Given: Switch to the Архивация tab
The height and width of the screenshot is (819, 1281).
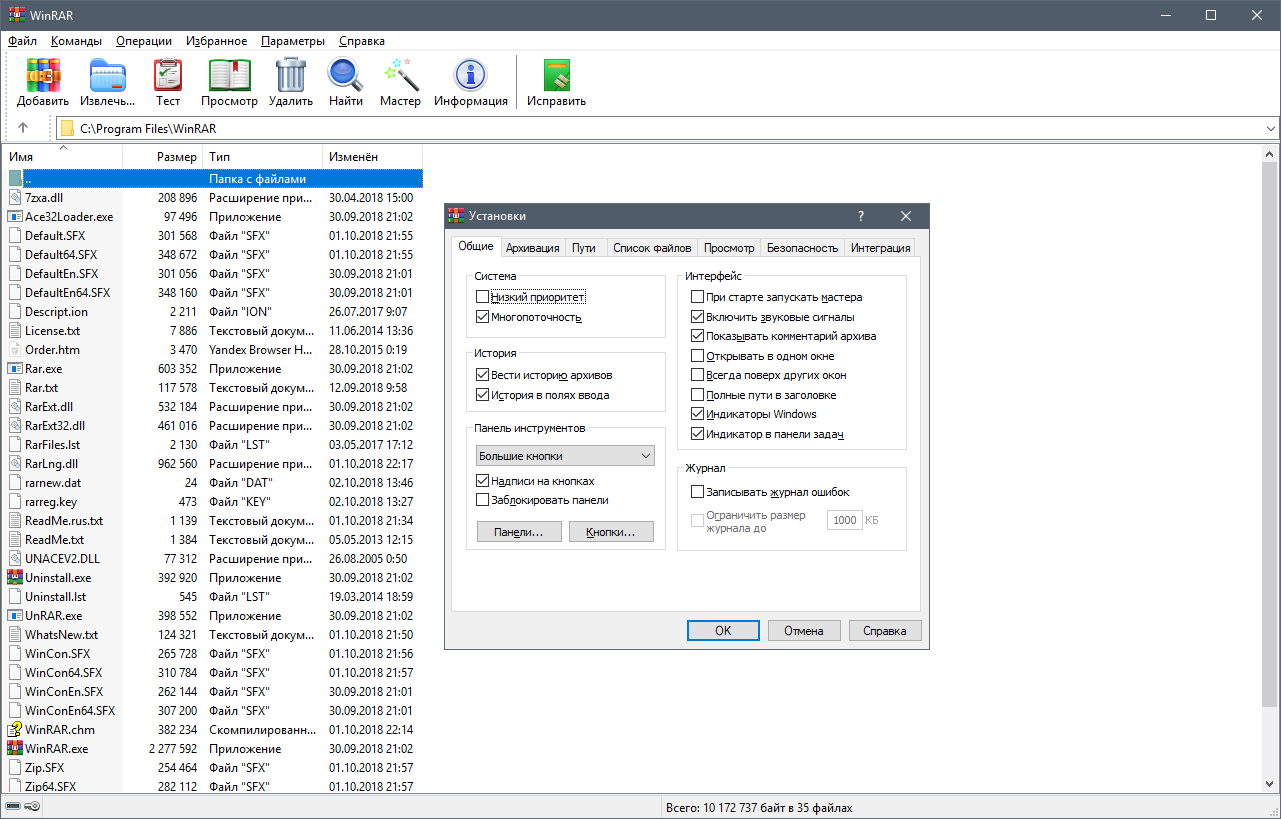Looking at the screenshot, I should click(x=532, y=248).
